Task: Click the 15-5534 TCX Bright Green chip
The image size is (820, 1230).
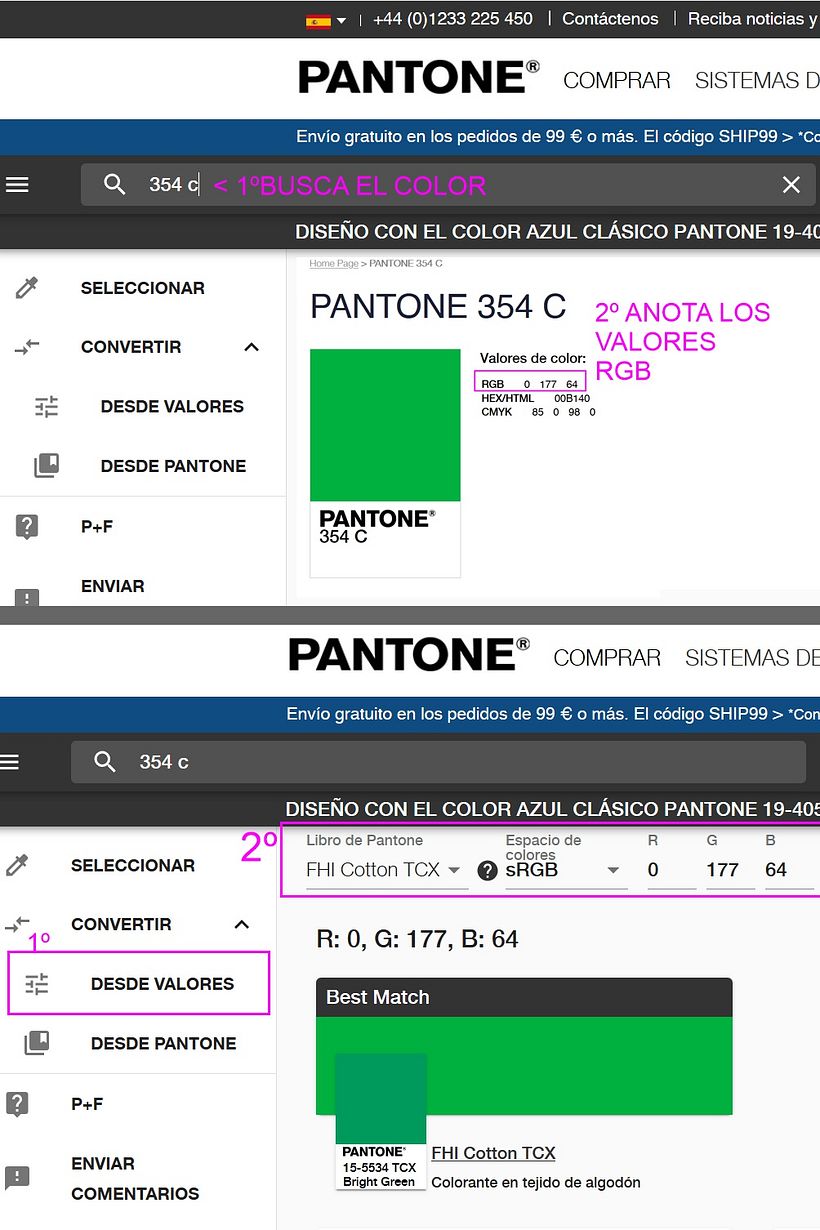Action: [x=380, y=1121]
